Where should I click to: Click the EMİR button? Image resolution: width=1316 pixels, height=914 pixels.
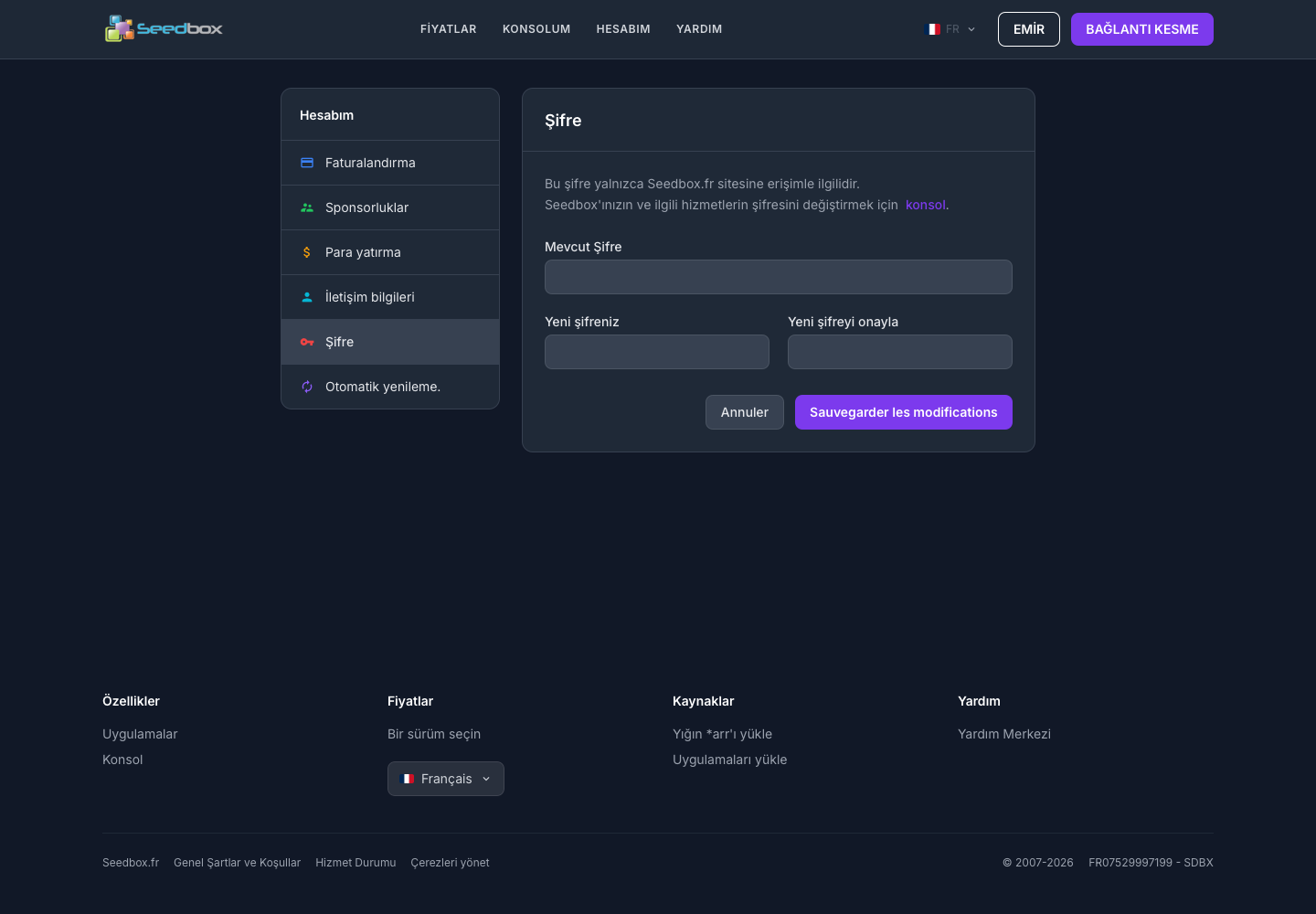coord(1029,29)
